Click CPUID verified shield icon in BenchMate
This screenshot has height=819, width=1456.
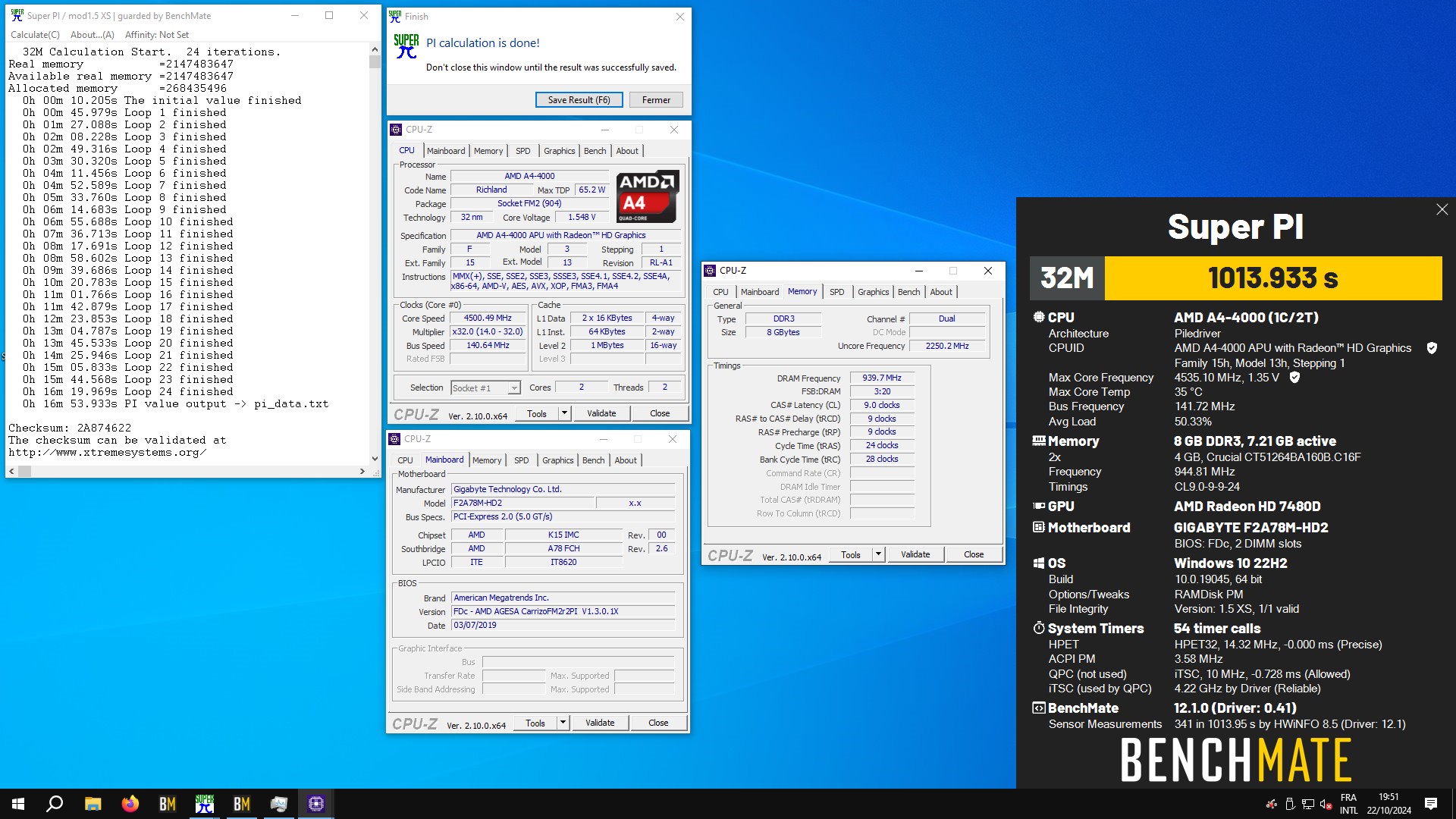pyautogui.click(x=1432, y=348)
